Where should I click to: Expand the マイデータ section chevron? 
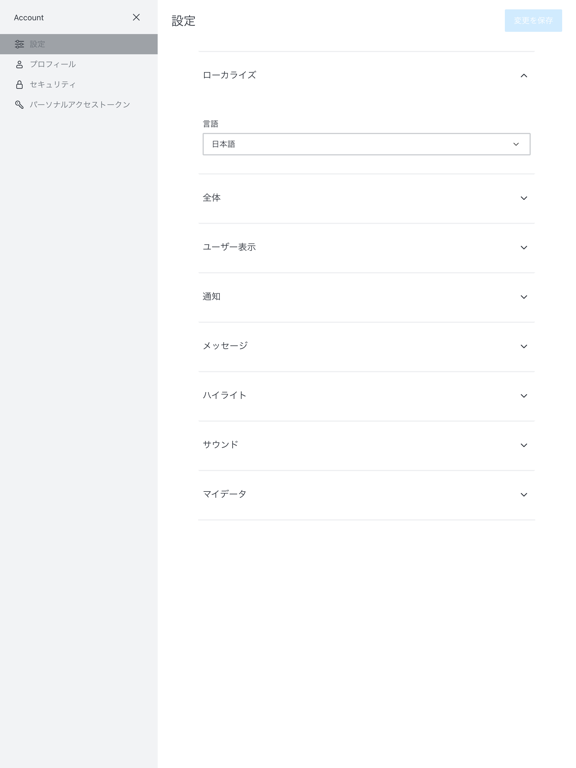524,495
